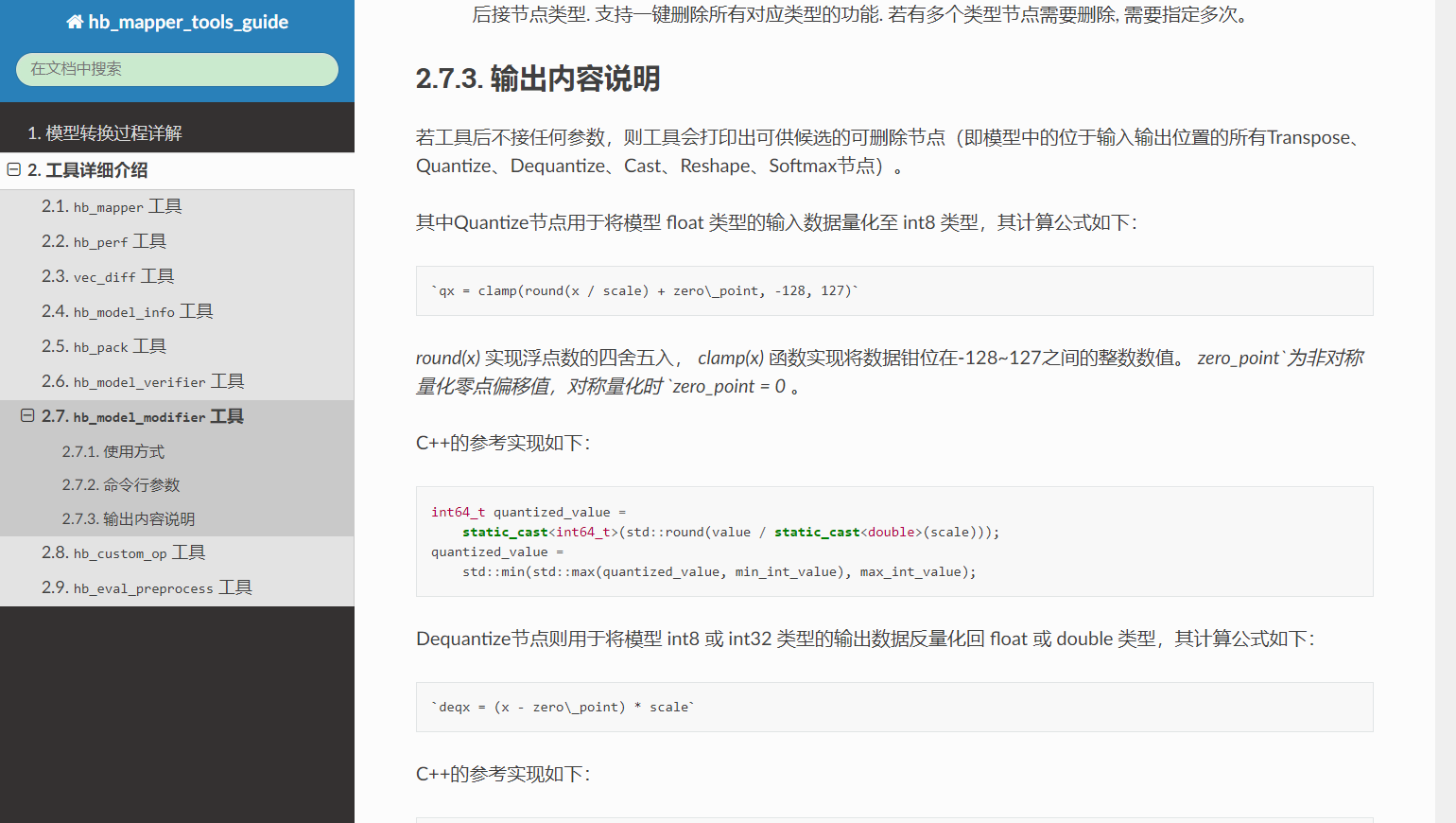The width and height of the screenshot is (1456, 823).
Task: Open the hb_mapper_tools_guide home link
Action: tap(187, 22)
